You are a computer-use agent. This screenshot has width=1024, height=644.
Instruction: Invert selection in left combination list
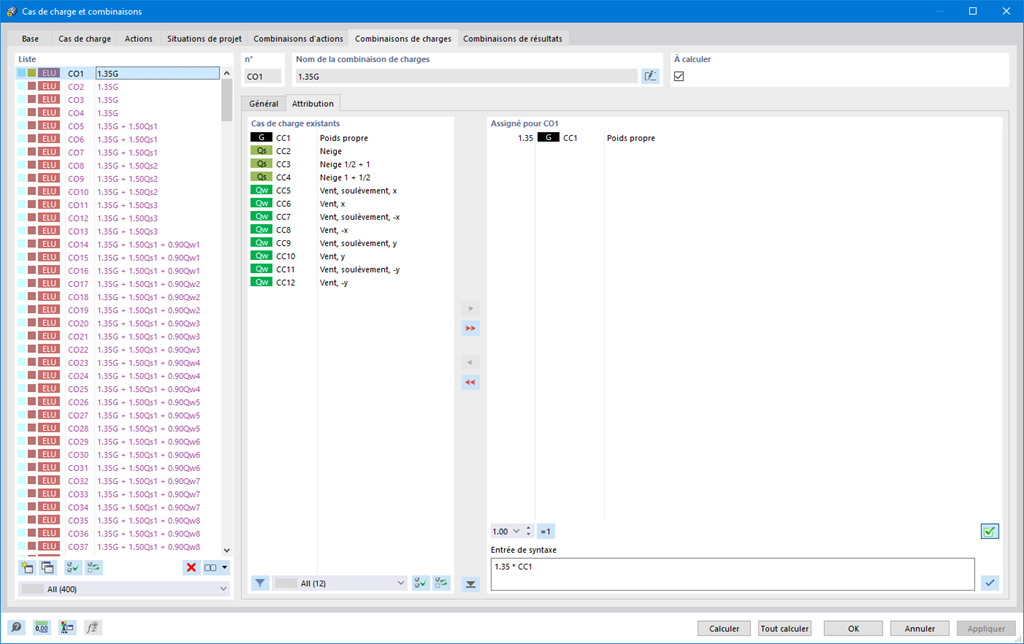click(94, 568)
